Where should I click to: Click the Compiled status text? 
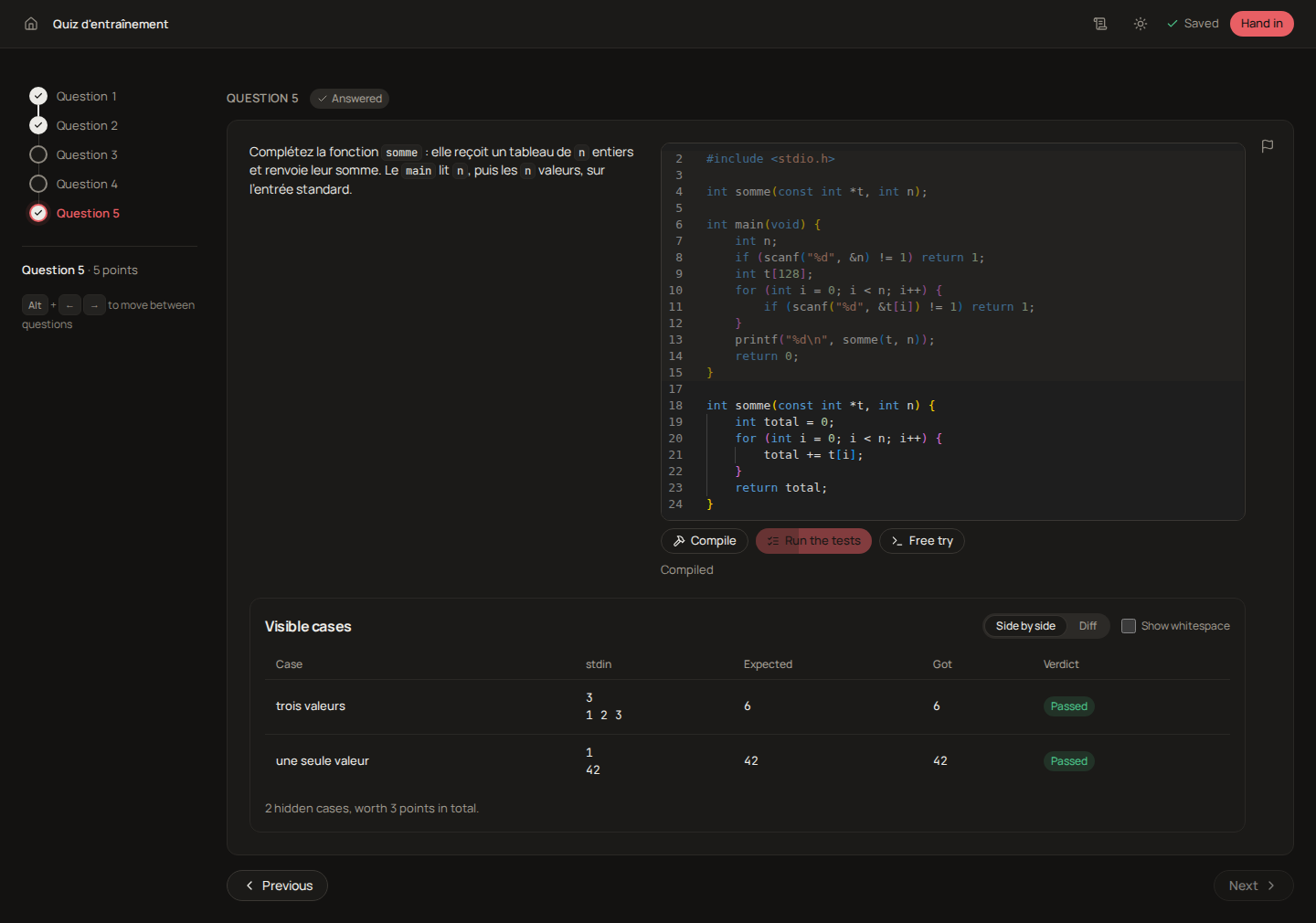click(x=687, y=569)
